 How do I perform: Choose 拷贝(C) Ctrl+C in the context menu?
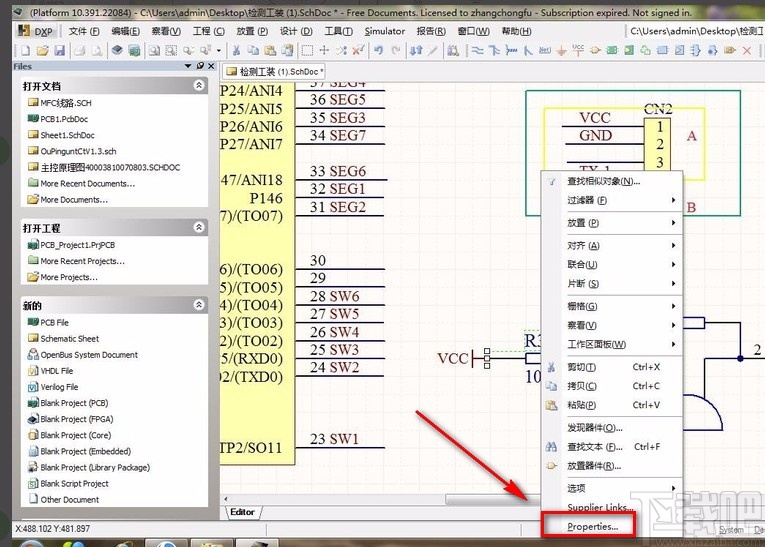(614, 386)
